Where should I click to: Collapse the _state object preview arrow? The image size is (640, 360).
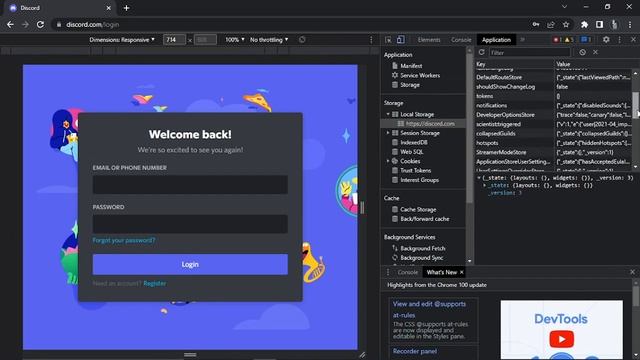tap(479, 178)
